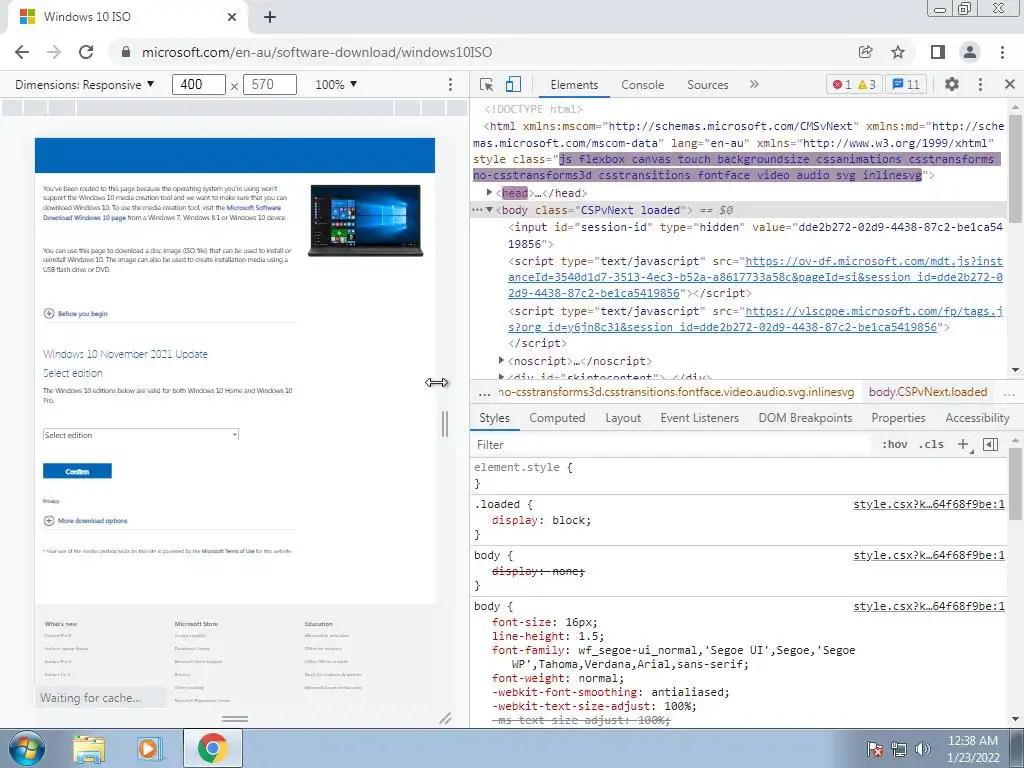Open a new tab with plus icon
This screenshot has height=768, width=1024.
pos(270,17)
